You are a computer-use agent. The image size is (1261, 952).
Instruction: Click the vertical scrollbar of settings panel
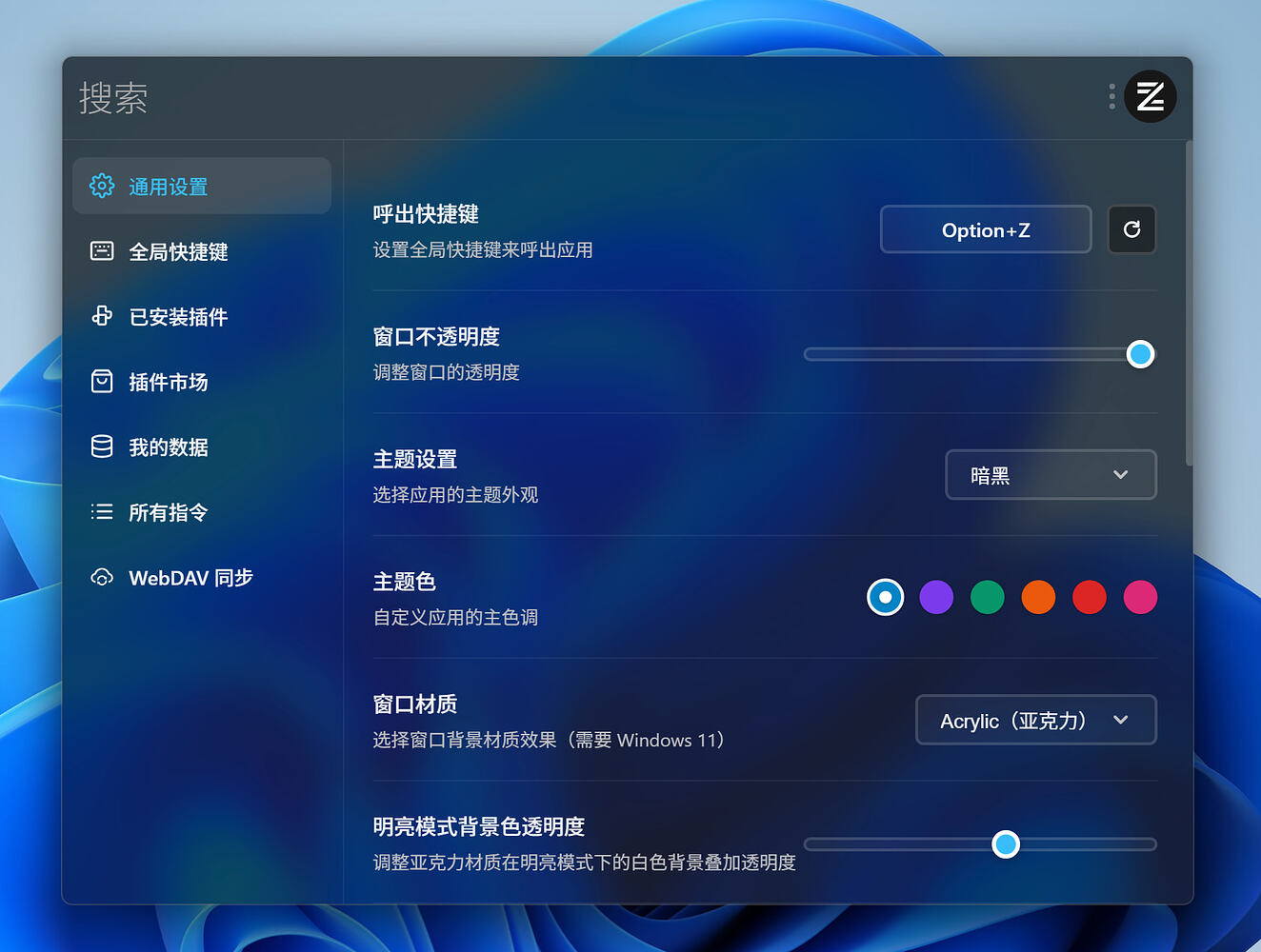1189,304
